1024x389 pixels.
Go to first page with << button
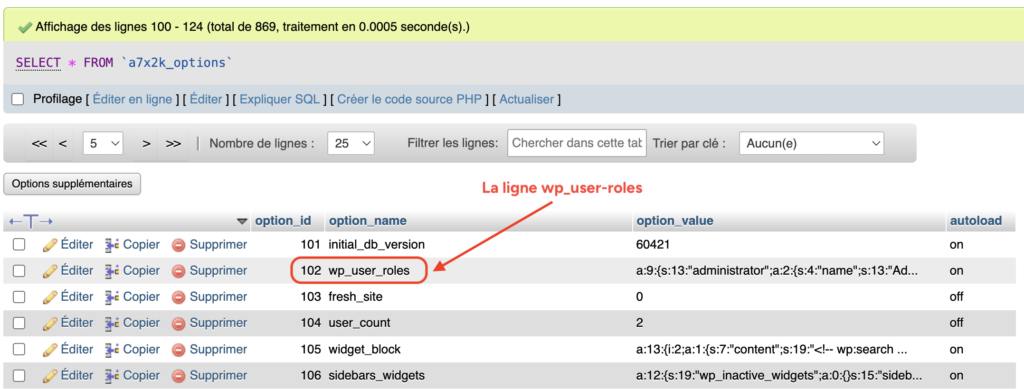[x=39, y=144]
